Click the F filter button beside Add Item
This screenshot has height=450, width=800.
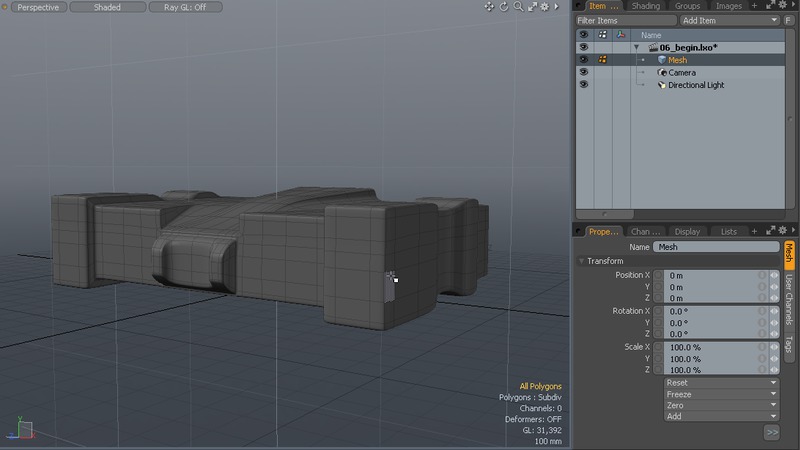coord(789,20)
